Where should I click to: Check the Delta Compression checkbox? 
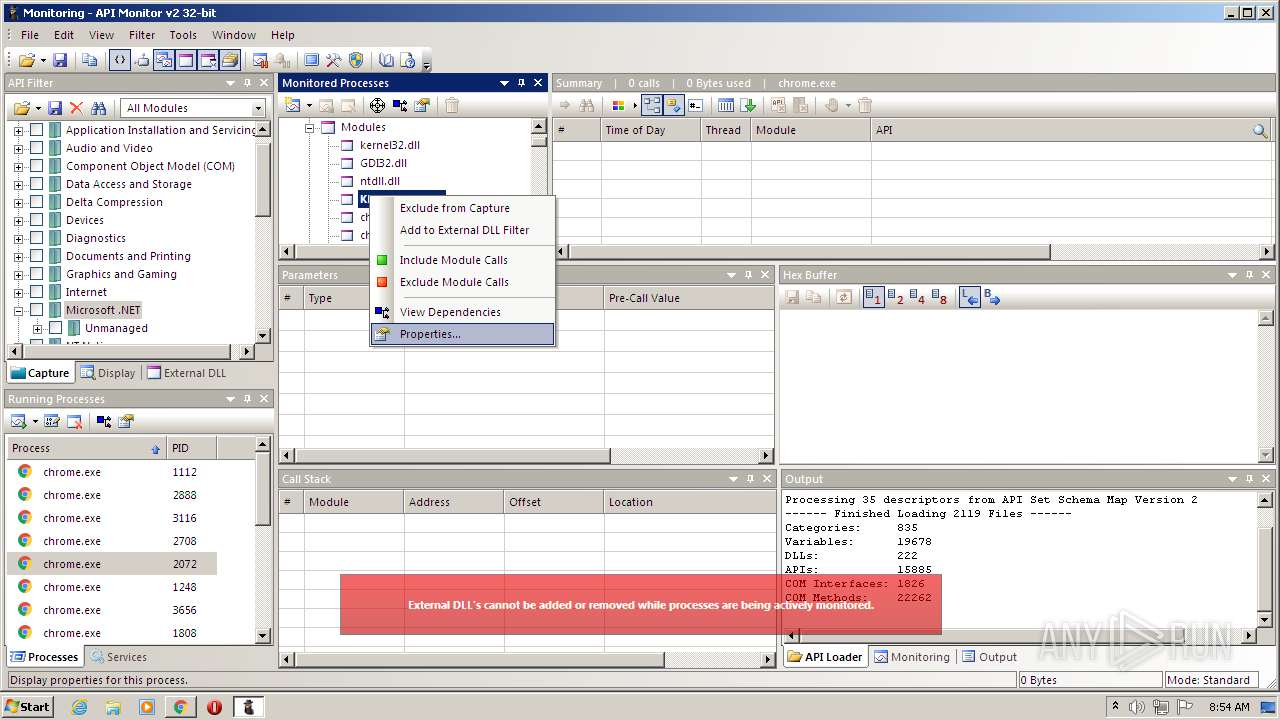[x=36, y=202]
